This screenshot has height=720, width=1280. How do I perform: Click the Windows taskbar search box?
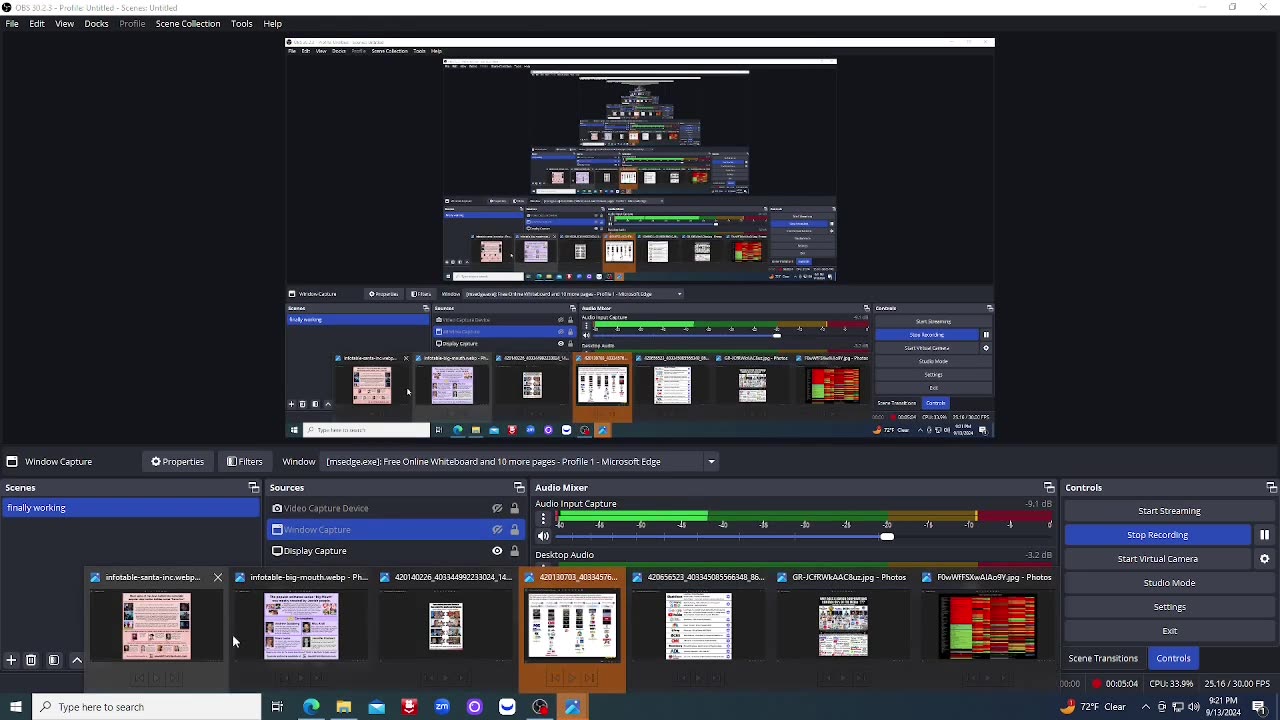click(x=146, y=707)
